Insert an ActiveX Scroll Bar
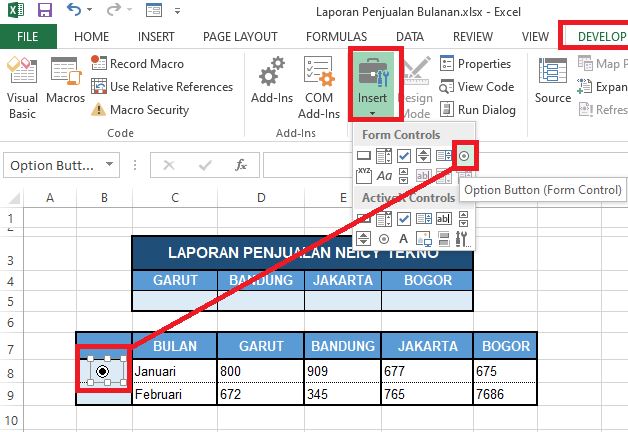Viewport: 628px width, 432px height. click(x=463, y=219)
